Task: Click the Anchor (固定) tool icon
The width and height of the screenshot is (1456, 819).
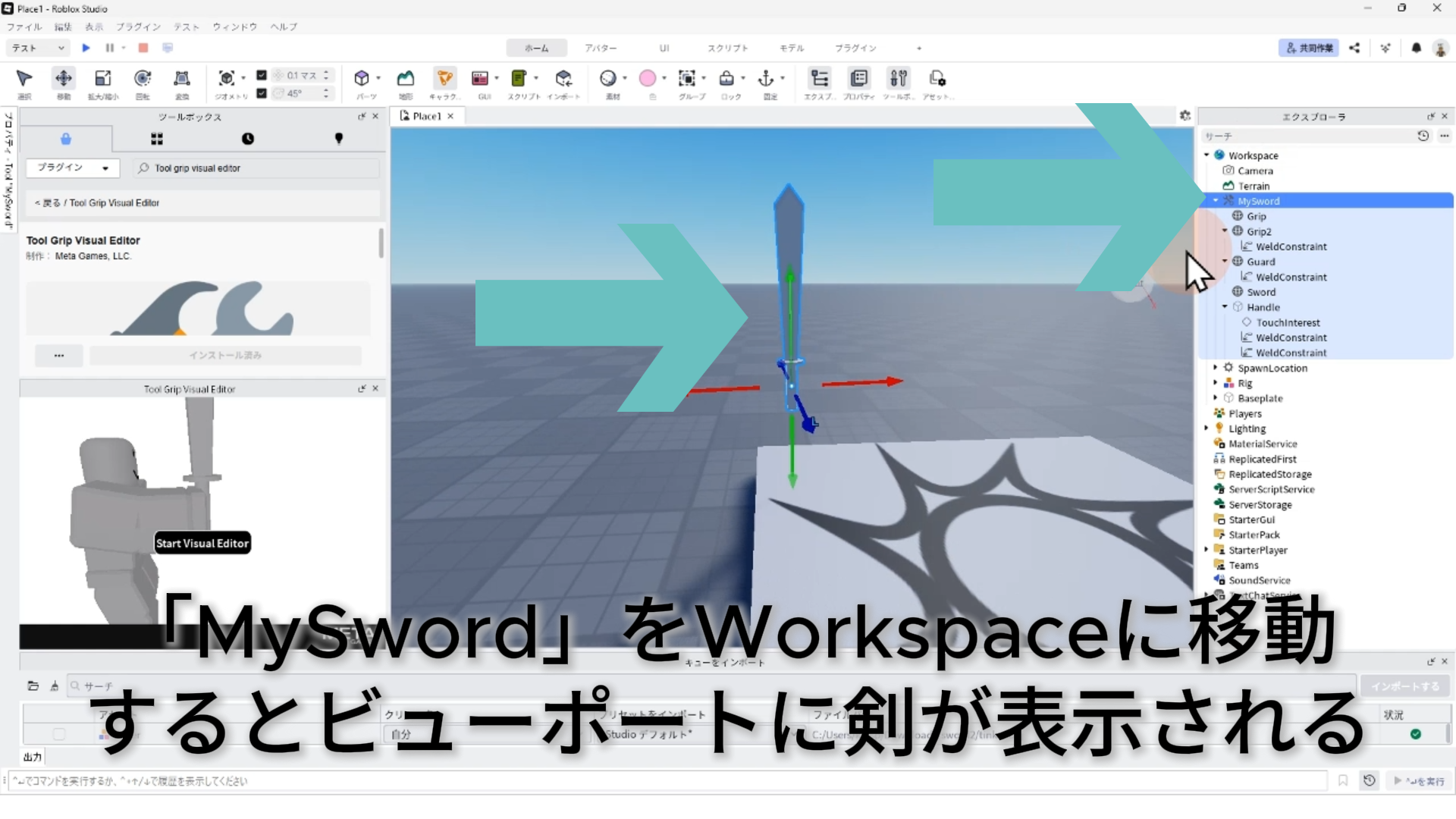Action: pos(766,79)
